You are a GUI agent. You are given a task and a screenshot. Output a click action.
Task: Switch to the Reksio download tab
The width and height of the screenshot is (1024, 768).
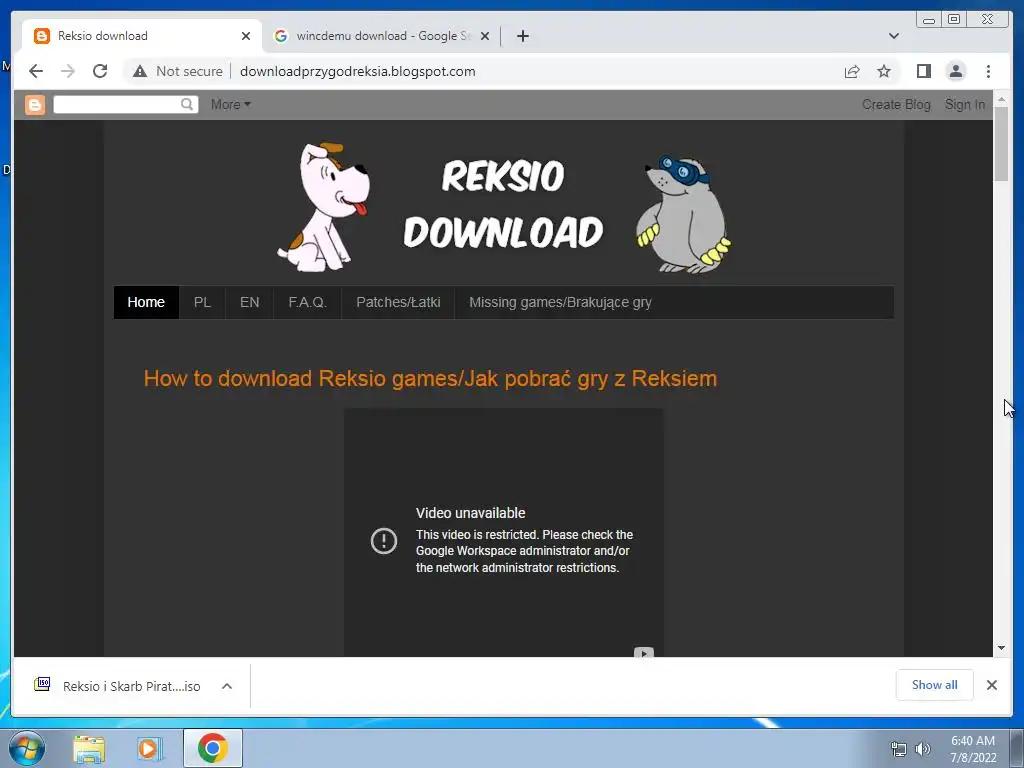click(x=140, y=36)
